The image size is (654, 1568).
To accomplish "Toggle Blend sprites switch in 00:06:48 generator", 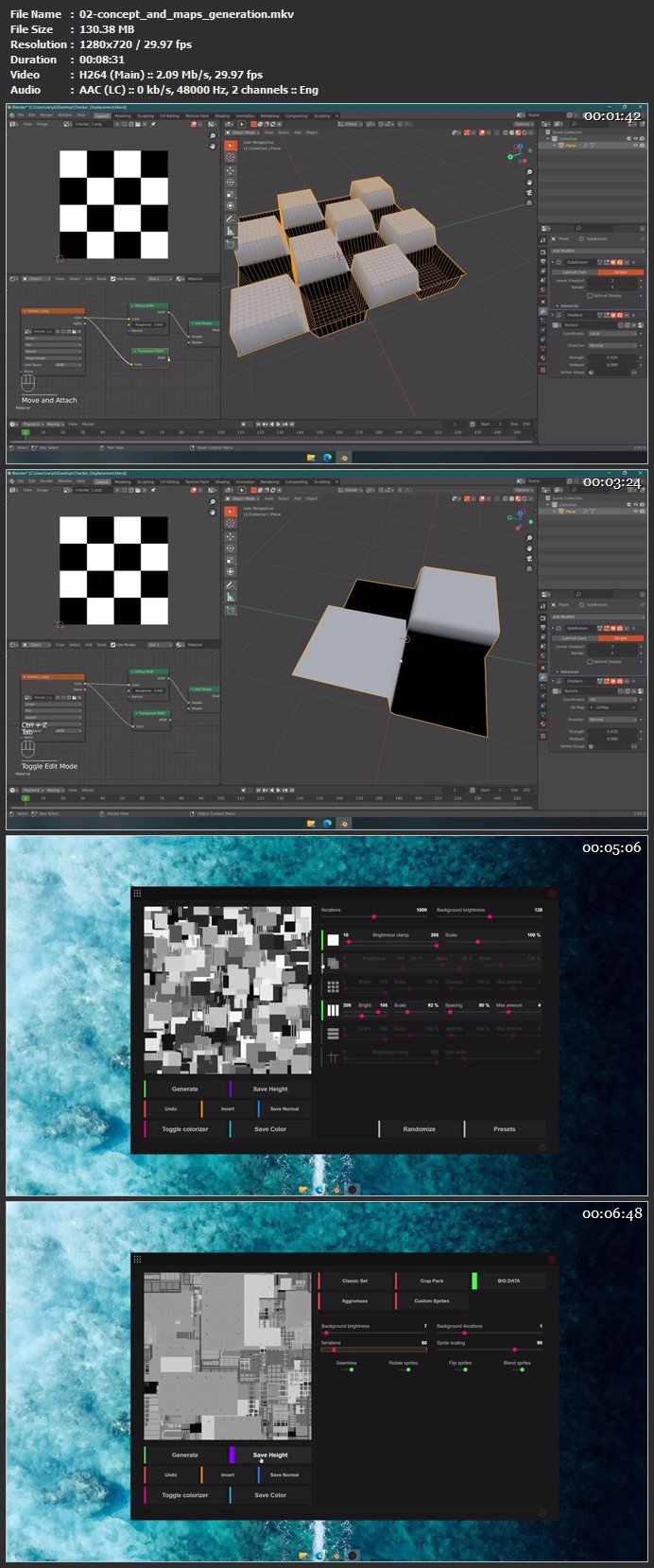I will pos(518,1369).
